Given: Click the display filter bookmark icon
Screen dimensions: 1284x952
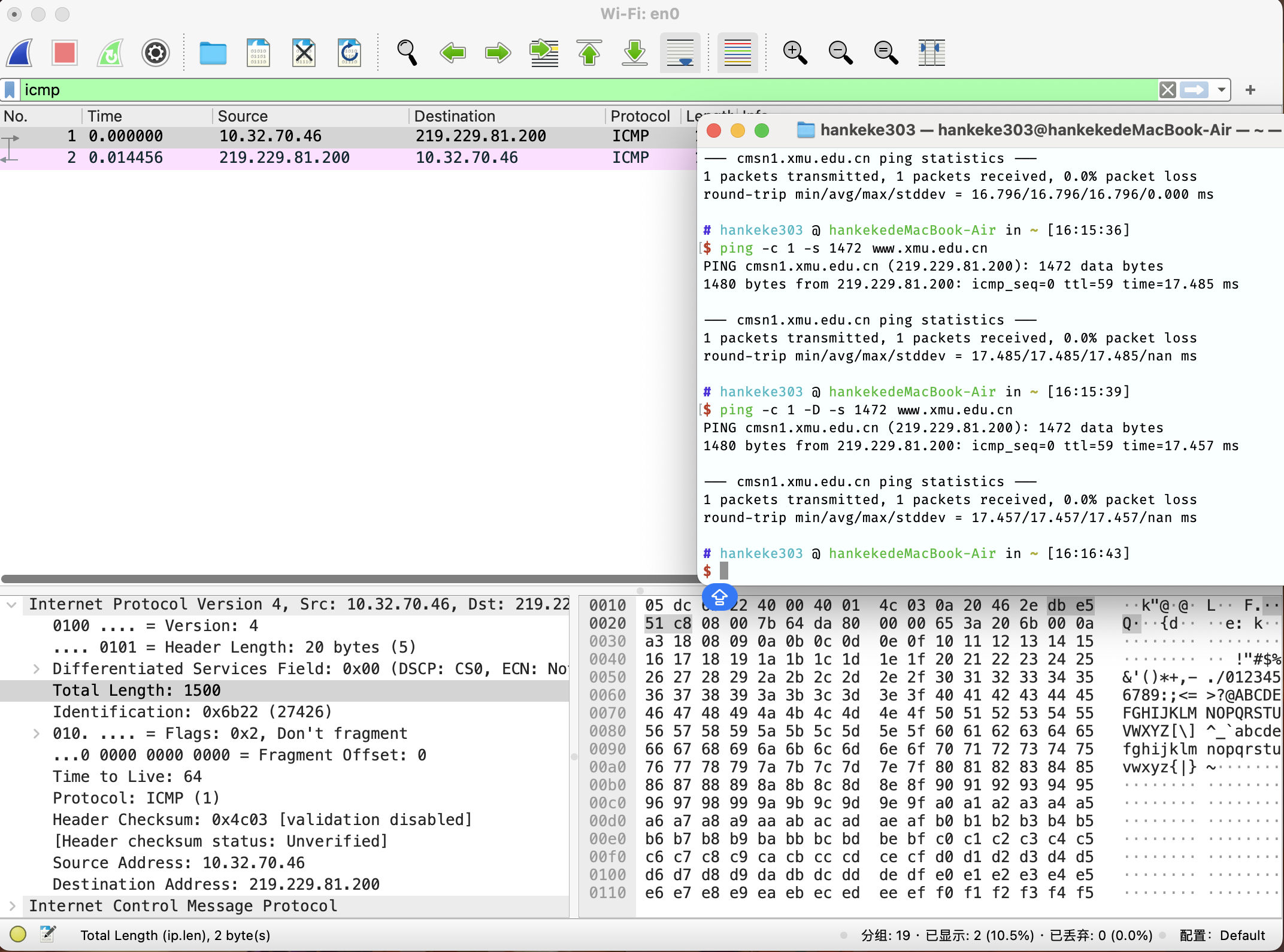Looking at the screenshot, I should pyautogui.click(x=10, y=90).
